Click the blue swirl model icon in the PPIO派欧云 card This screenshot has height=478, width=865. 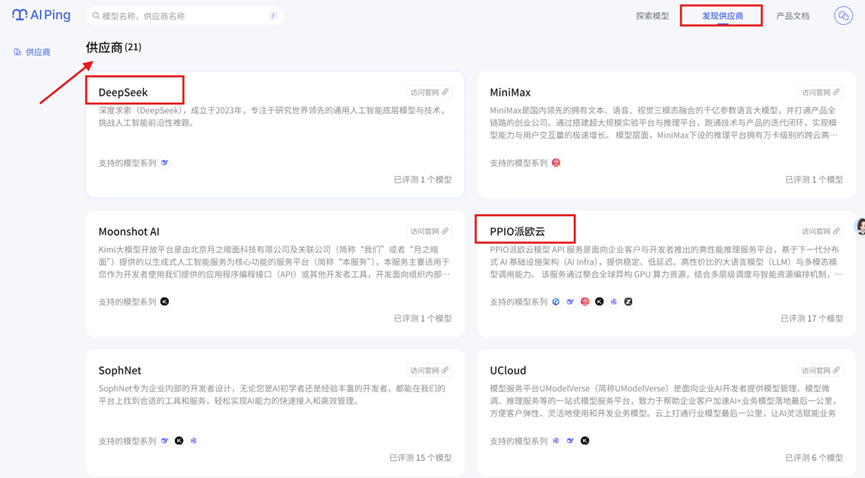556,302
